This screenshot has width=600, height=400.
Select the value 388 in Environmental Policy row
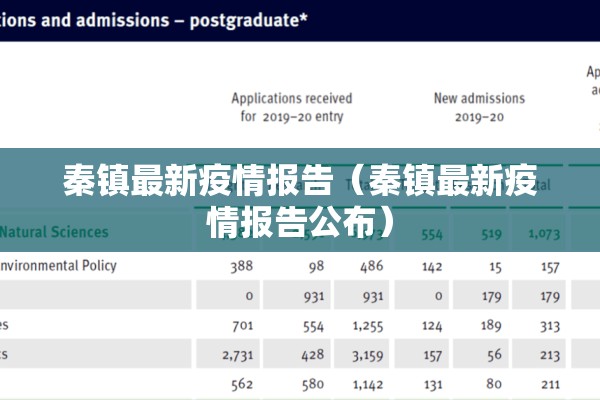coord(241,266)
